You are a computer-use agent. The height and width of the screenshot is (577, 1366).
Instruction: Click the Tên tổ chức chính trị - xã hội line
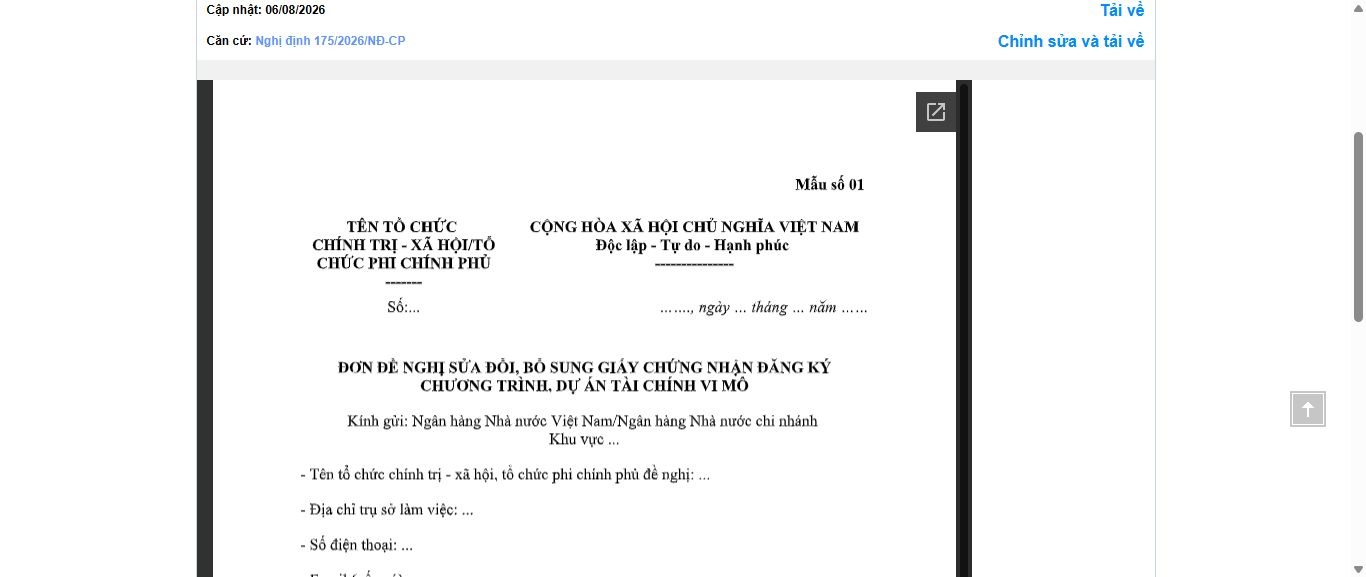(x=505, y=475)
